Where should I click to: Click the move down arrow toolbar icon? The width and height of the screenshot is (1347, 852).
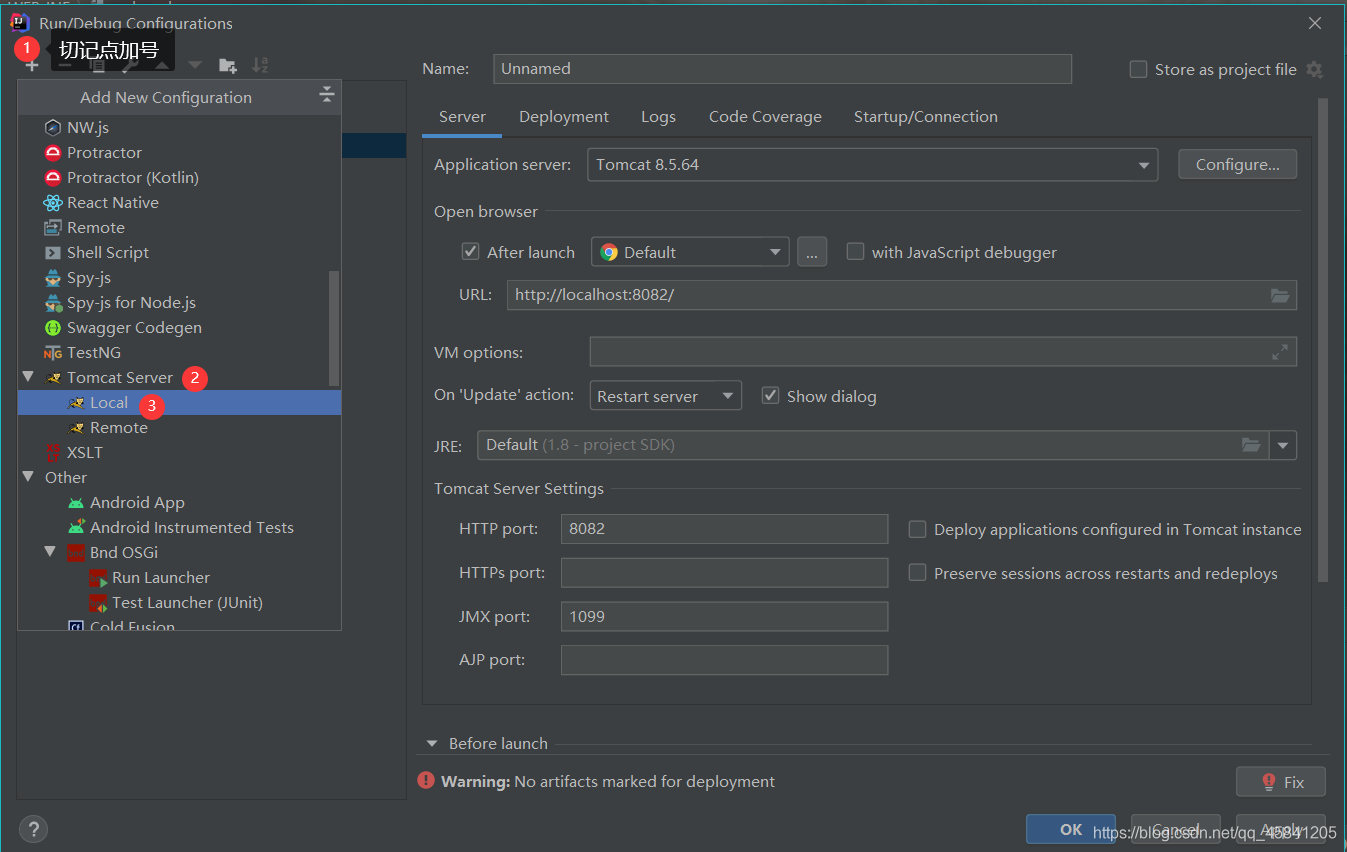point(195,66)
